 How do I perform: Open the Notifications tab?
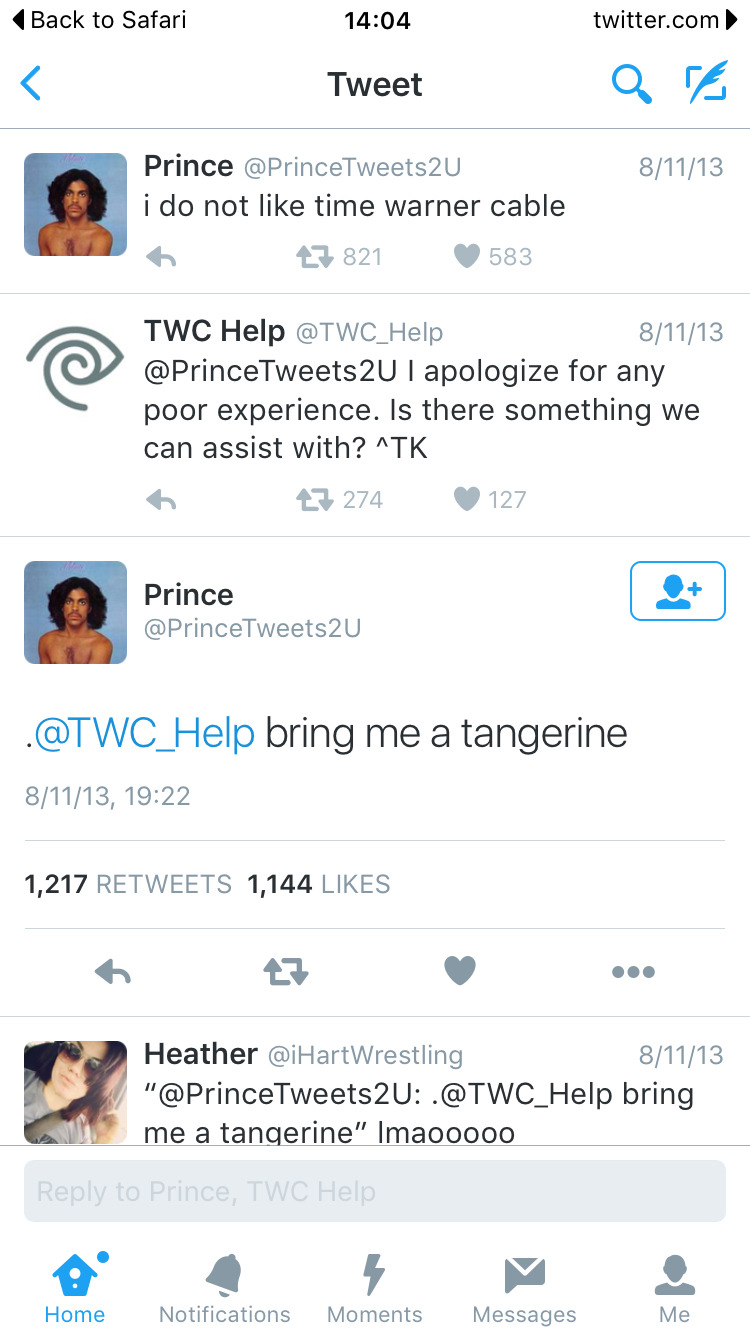click(x=225, y=1288)
